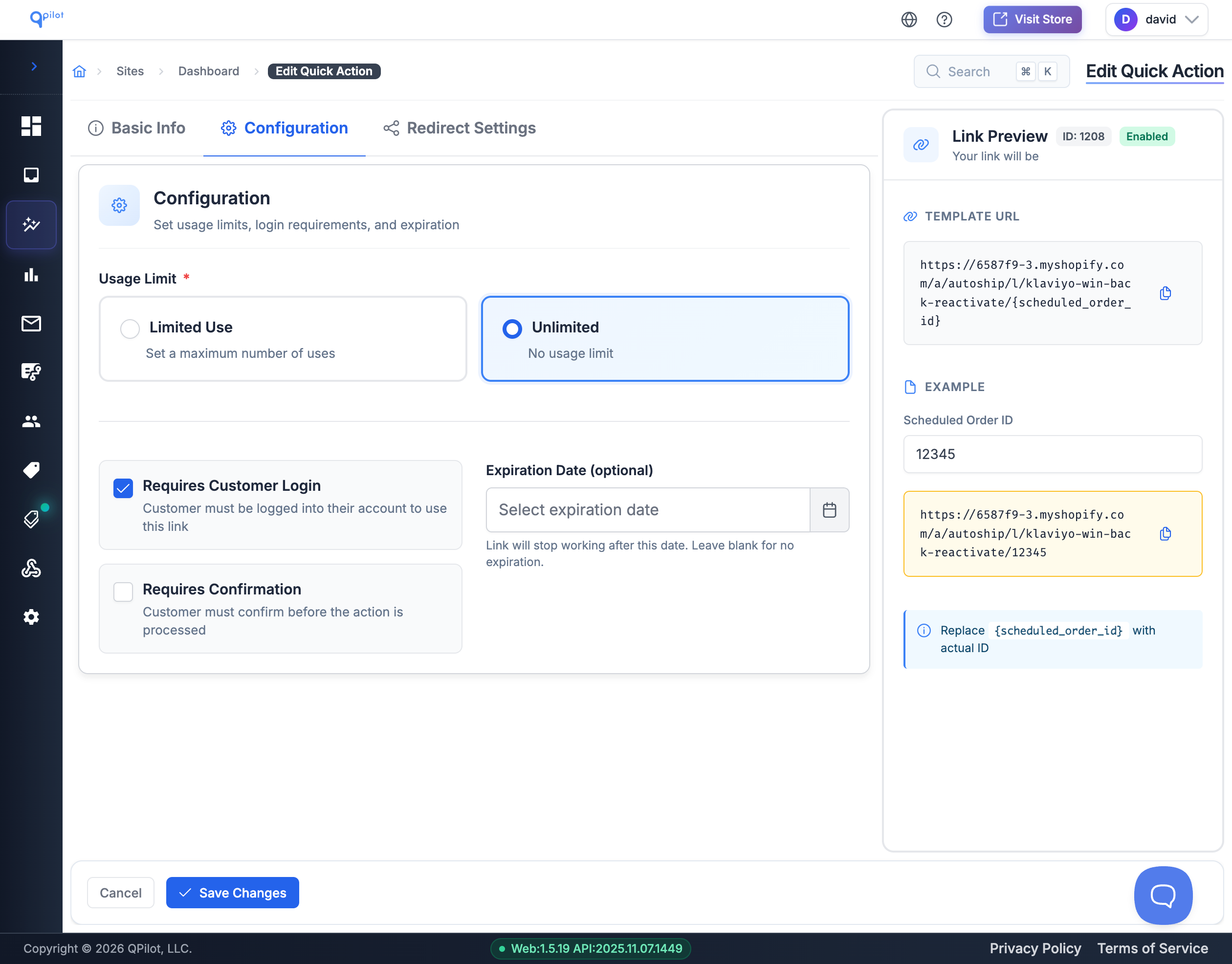Image resolution: width=1232 pixels, height=964 pixels.
Task: Expand the collapsed sidebar chevron
Action: pos(34,66)
